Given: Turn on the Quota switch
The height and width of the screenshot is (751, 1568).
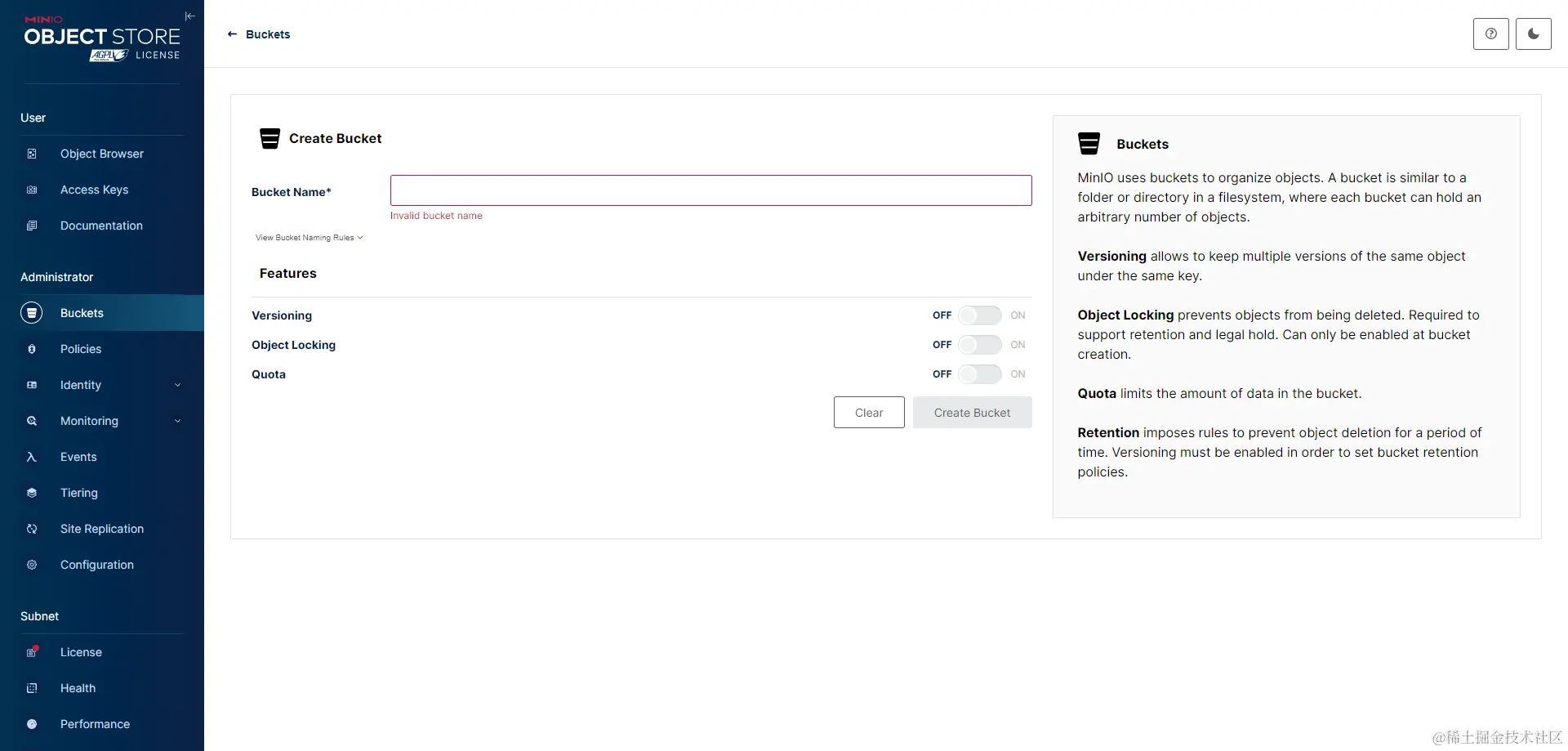Looking at the screenshot, I should [979, 374].
